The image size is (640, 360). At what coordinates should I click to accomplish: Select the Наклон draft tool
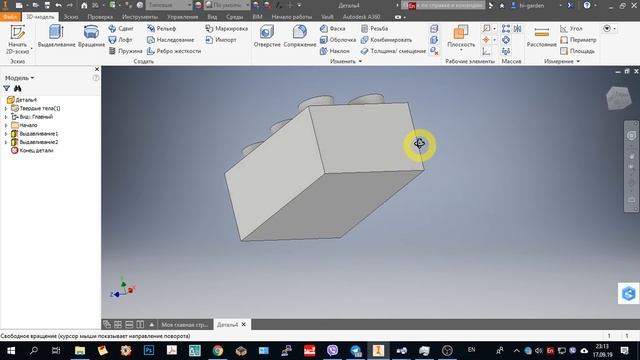[x=335, y=51]
